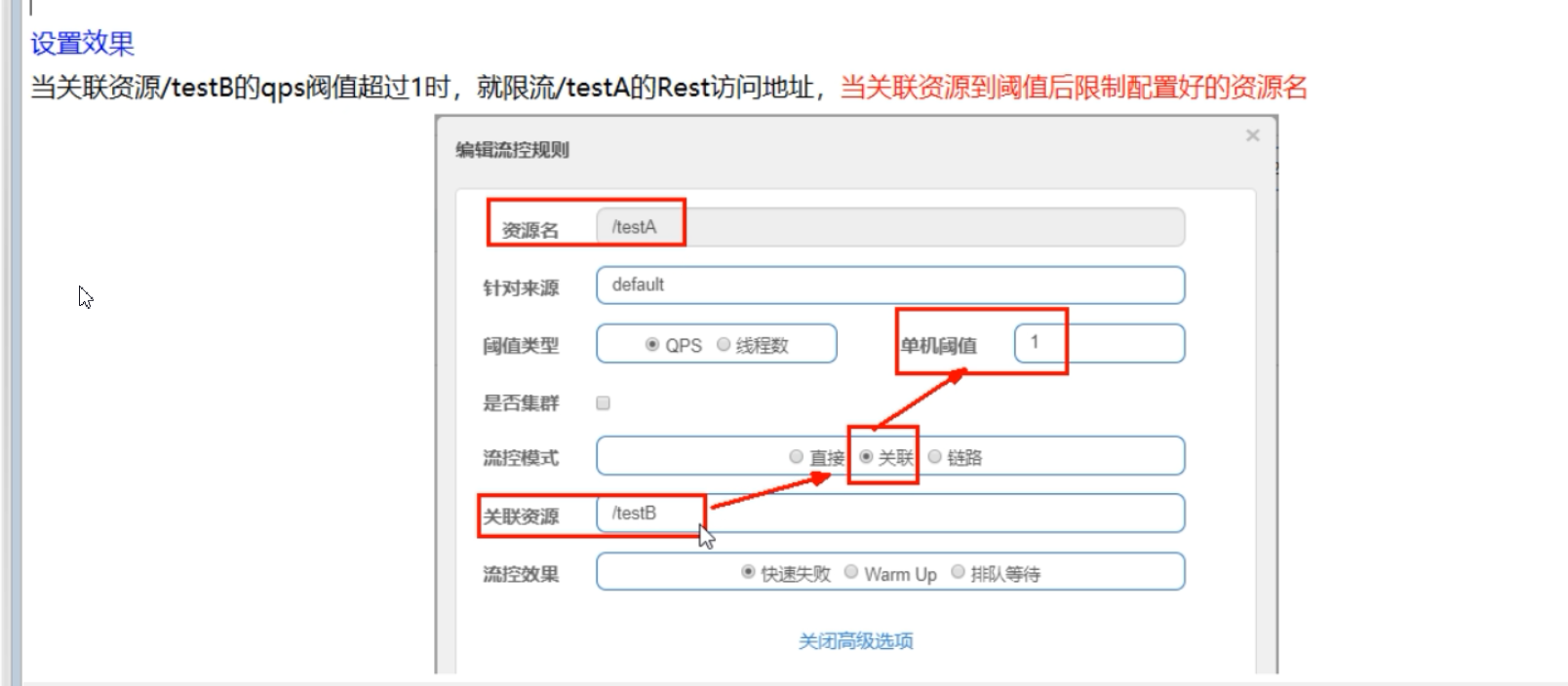Choose the 关联 flow control mode
This screenshot has height=686, width=1568.
point(866,457)
